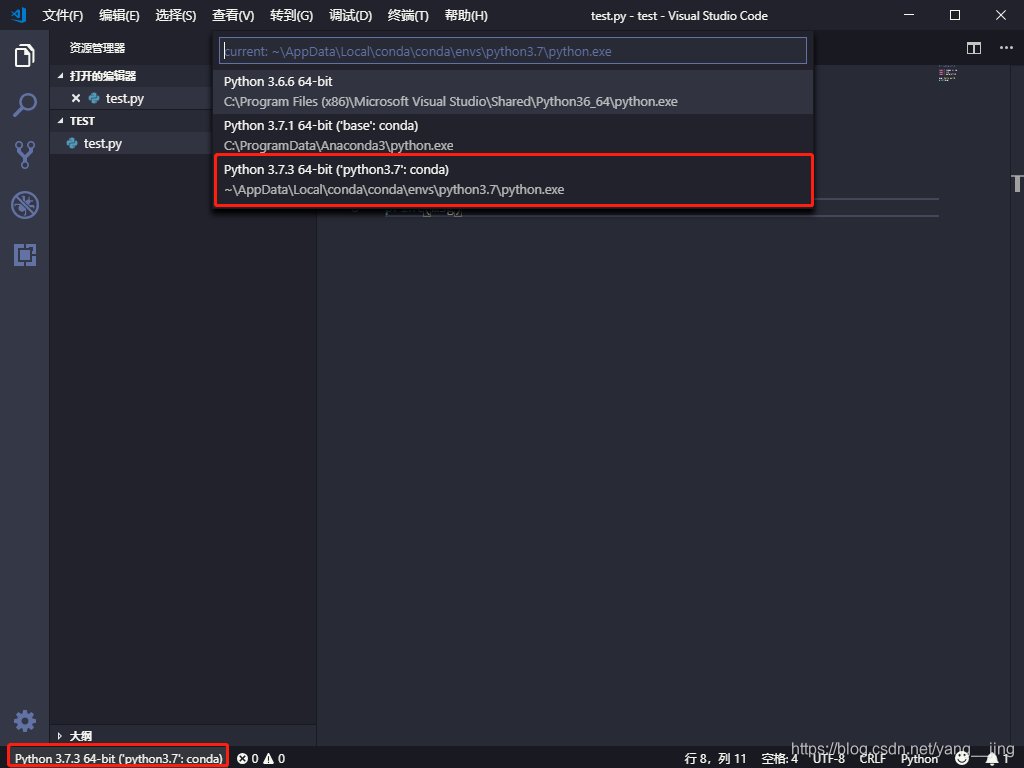Viewport: 1024px width, 768px height.
Task: Open the Manage gear icon
Action: point(24,721)
